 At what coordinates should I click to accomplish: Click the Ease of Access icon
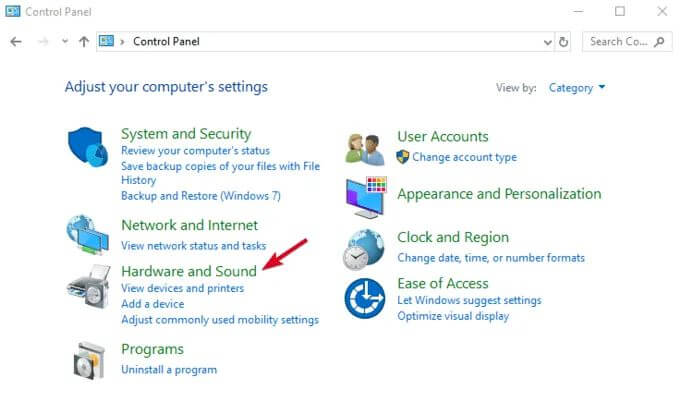click(365, 298)
